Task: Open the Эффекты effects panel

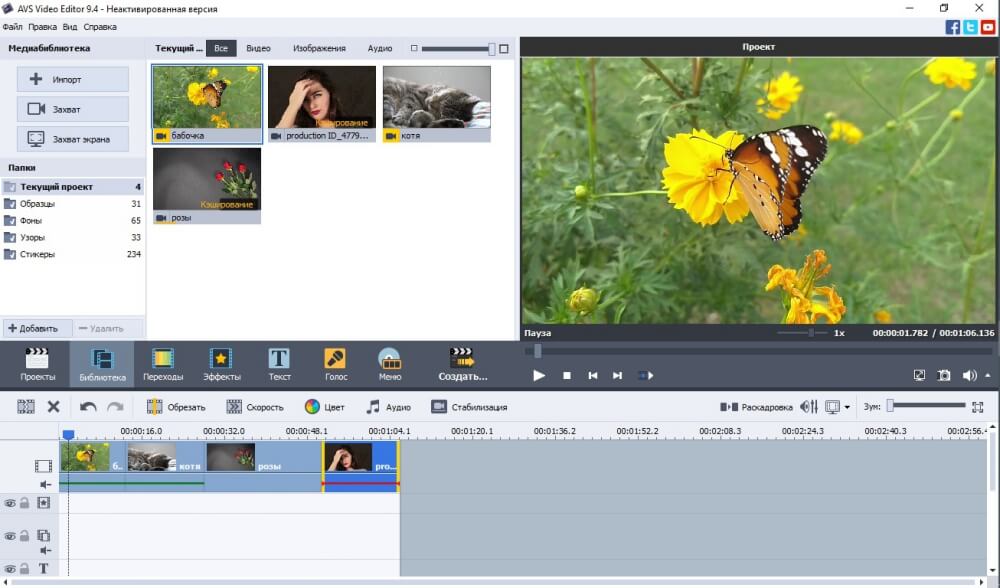Action: click(x=221, y=365)
